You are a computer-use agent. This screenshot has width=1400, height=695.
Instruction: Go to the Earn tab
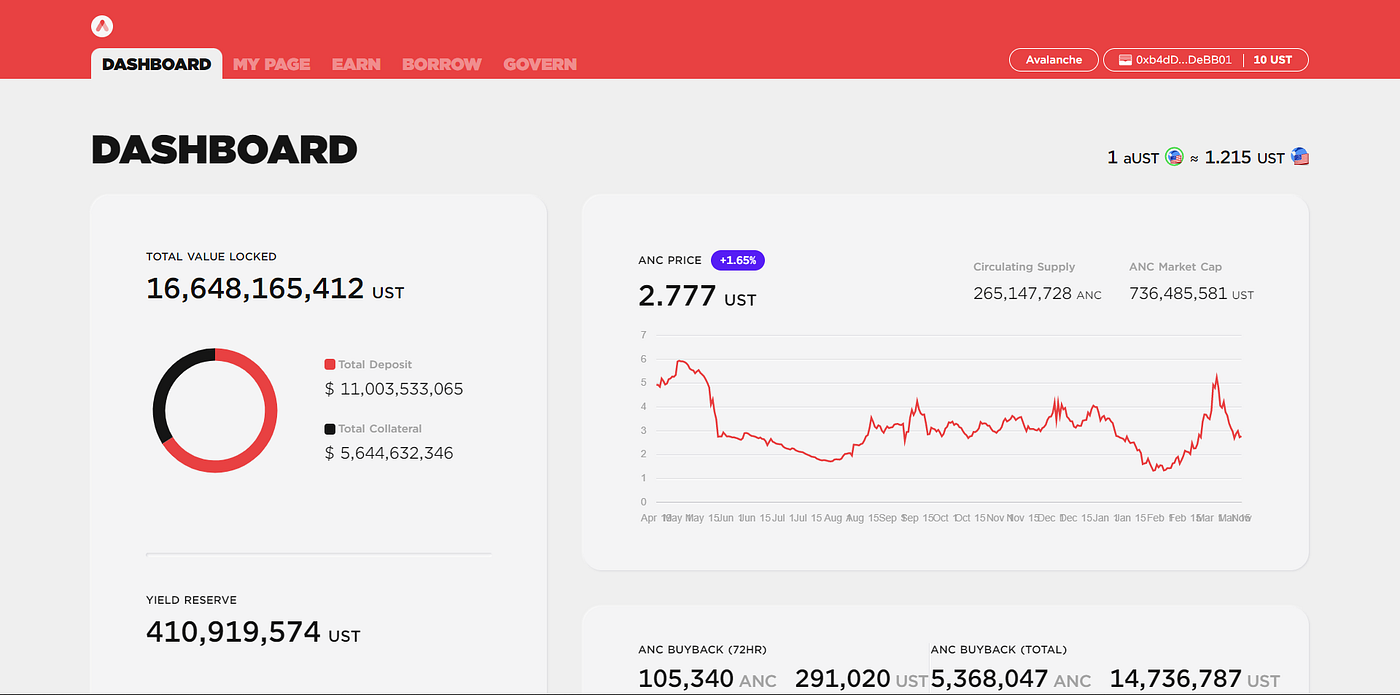[356, 64]
